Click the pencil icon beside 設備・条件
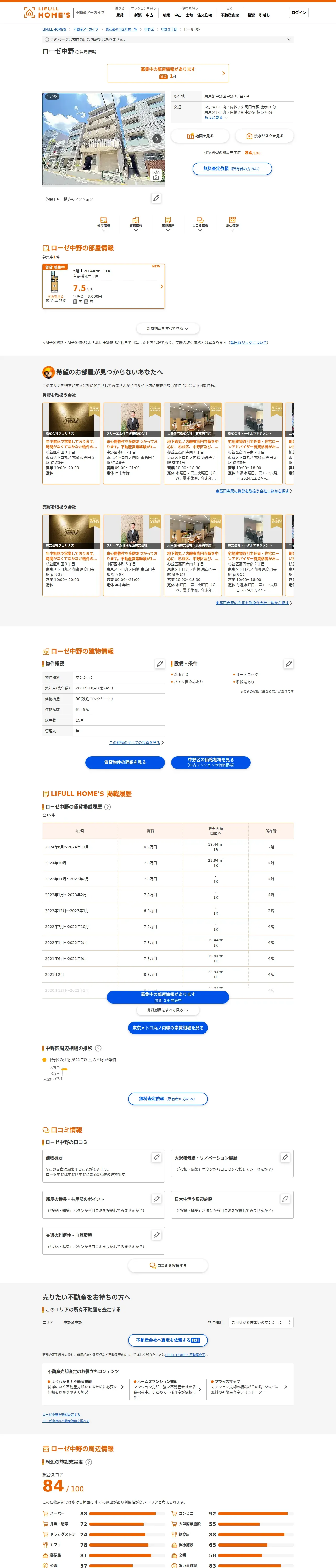The image size is (336, 1568). tap(288, 664)
